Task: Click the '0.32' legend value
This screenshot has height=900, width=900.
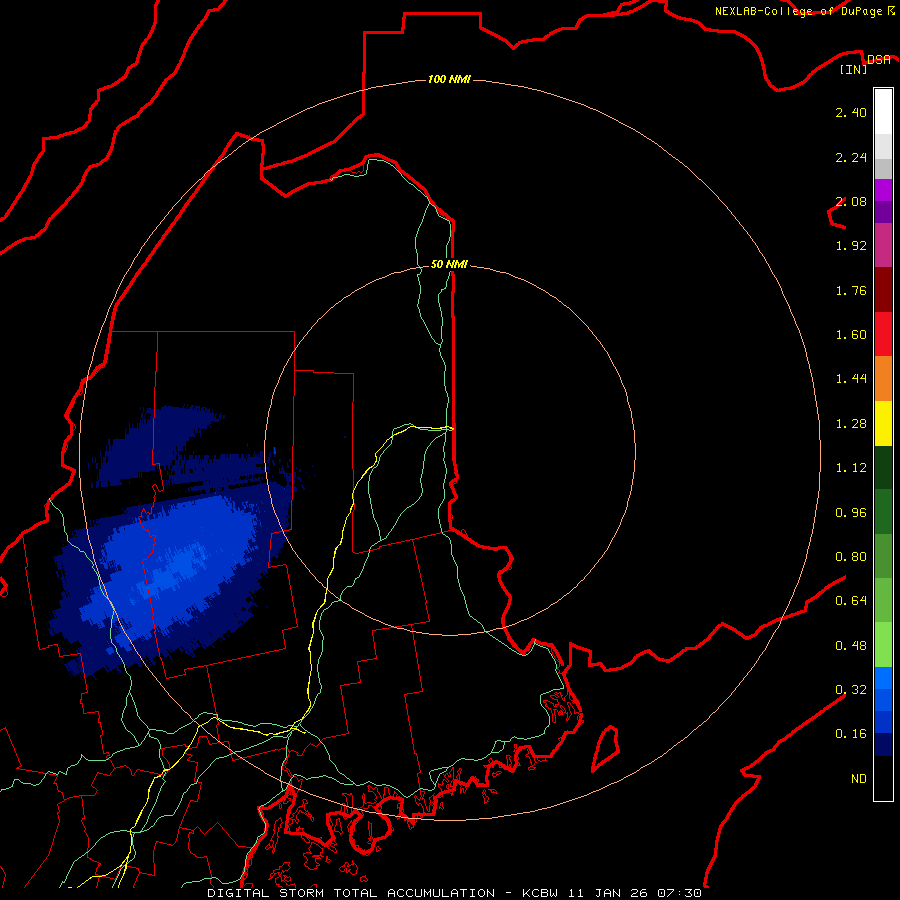Action: pos(851,690)
